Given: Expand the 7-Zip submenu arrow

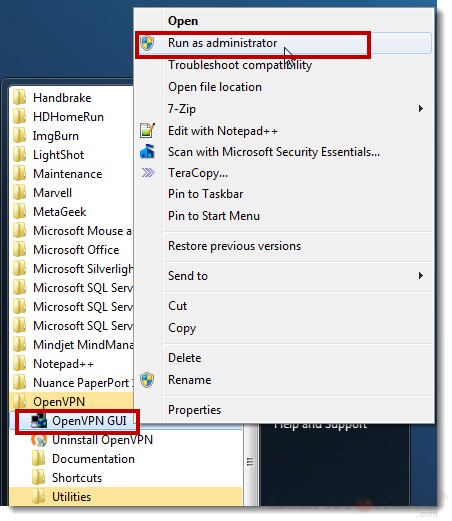Looking at the screenshot, I should tap(421, 109).
